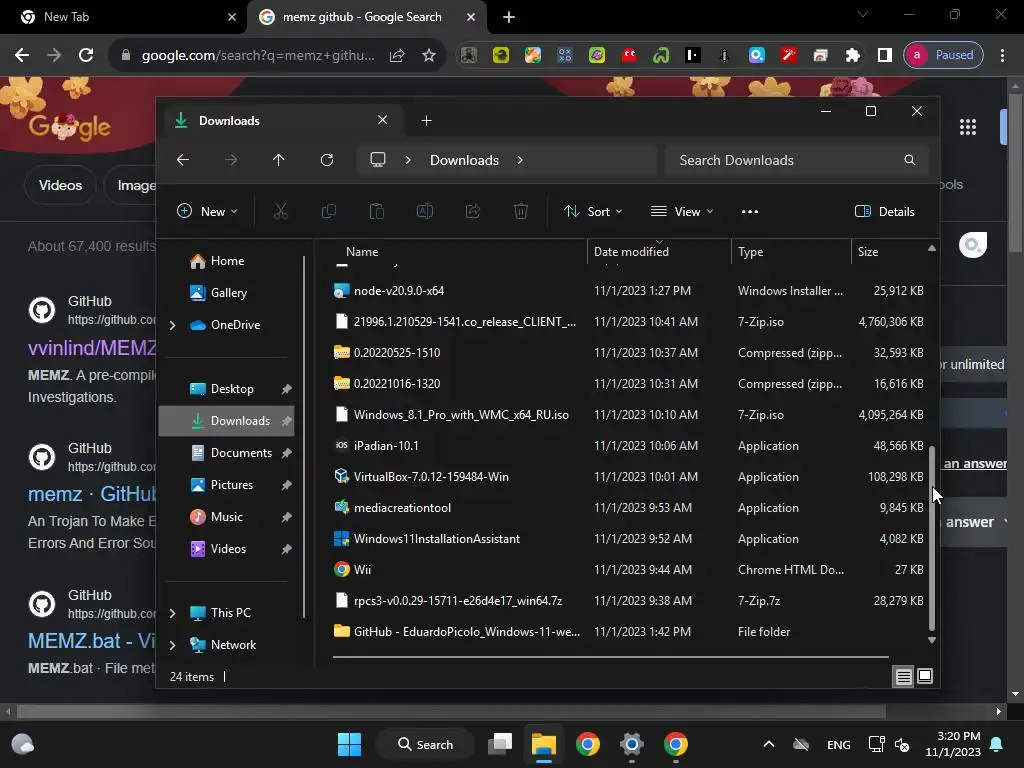This screenshot has width=1024, height=768.
Task: Open the New dropdown menu
Action: 207,212
